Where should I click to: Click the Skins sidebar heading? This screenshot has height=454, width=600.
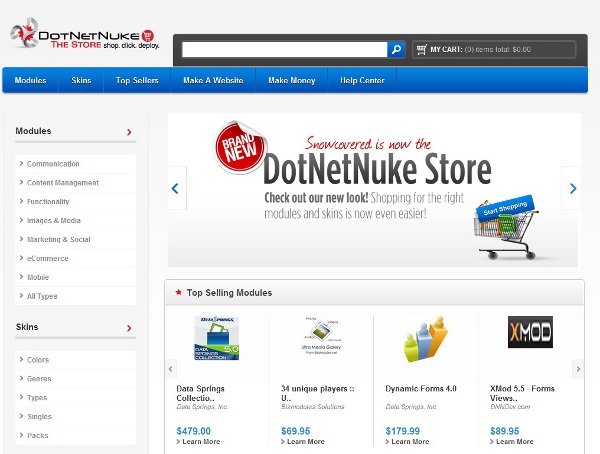click(x=27, y=327)
